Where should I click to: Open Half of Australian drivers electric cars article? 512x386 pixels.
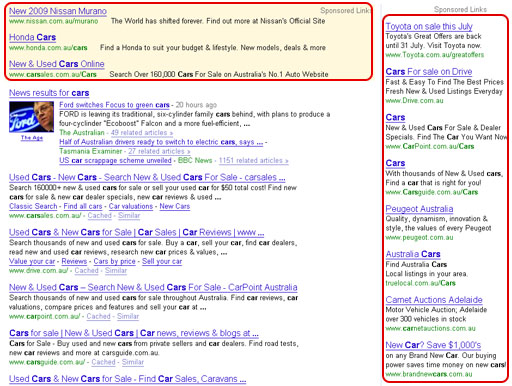pyautogui.click(x=161, y=142)
